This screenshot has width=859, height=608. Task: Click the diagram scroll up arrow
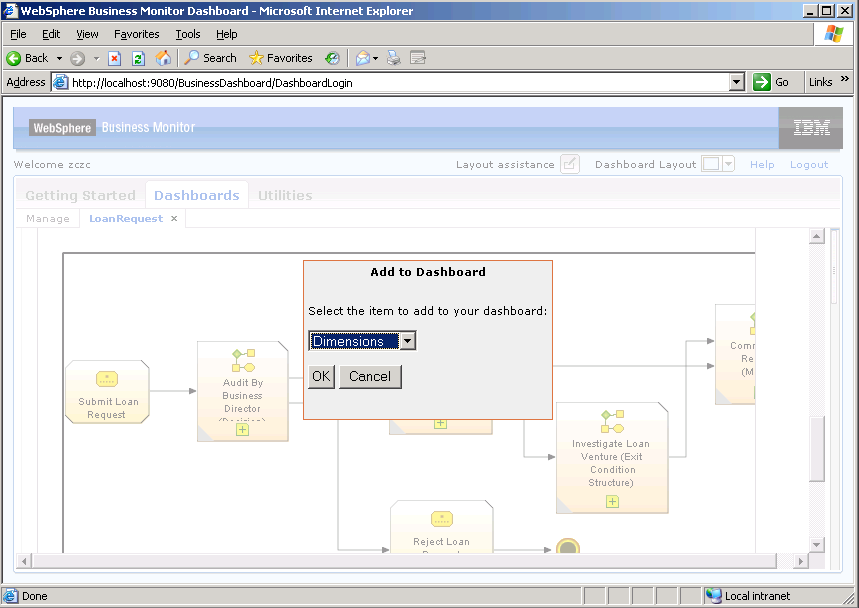point(816,236)
